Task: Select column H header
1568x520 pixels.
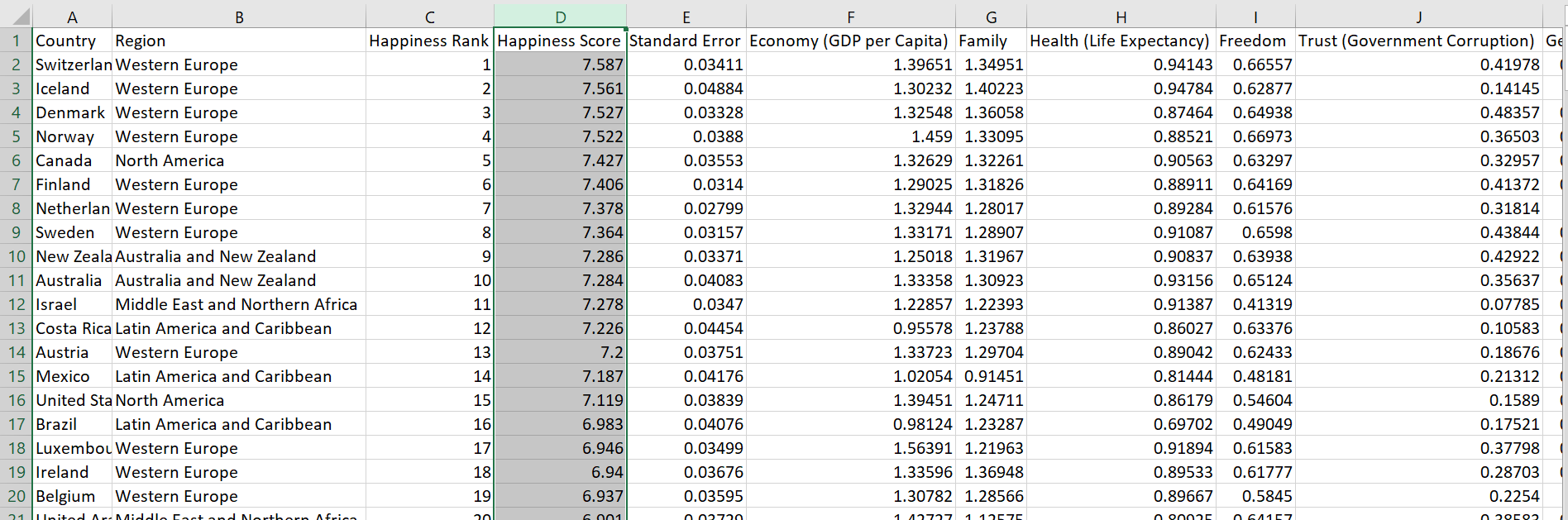Action: (x=1121, y=17)
